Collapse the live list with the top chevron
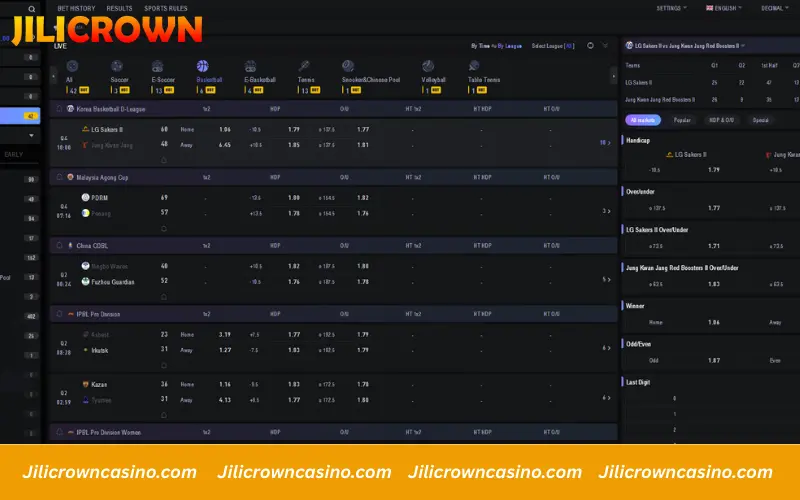 point(605,45)
